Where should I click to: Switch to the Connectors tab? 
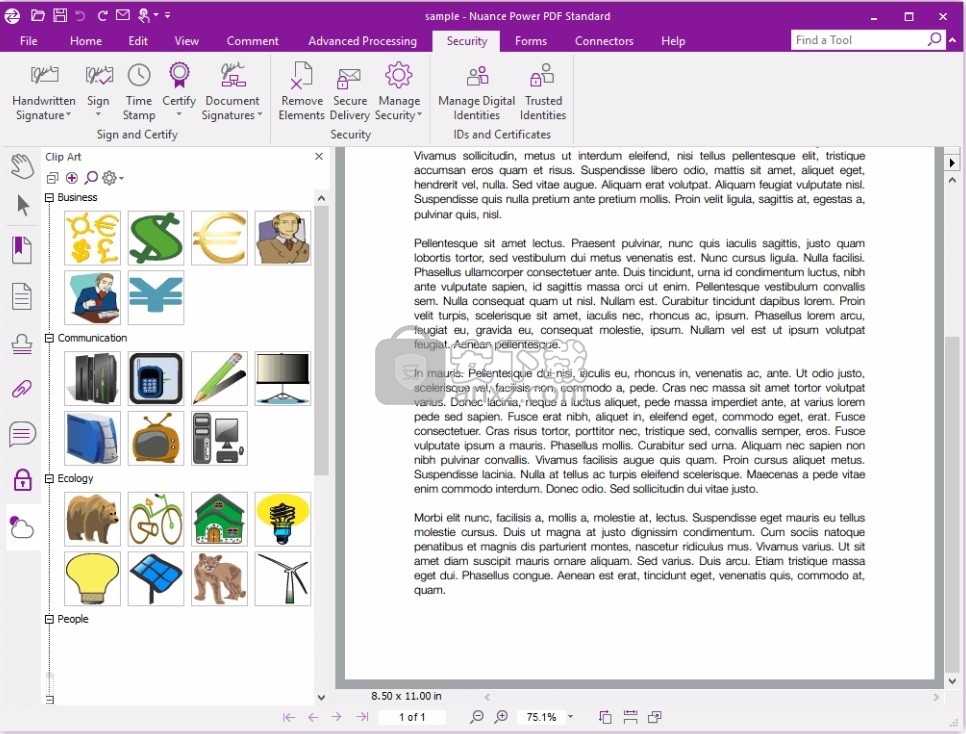point(604,41)
